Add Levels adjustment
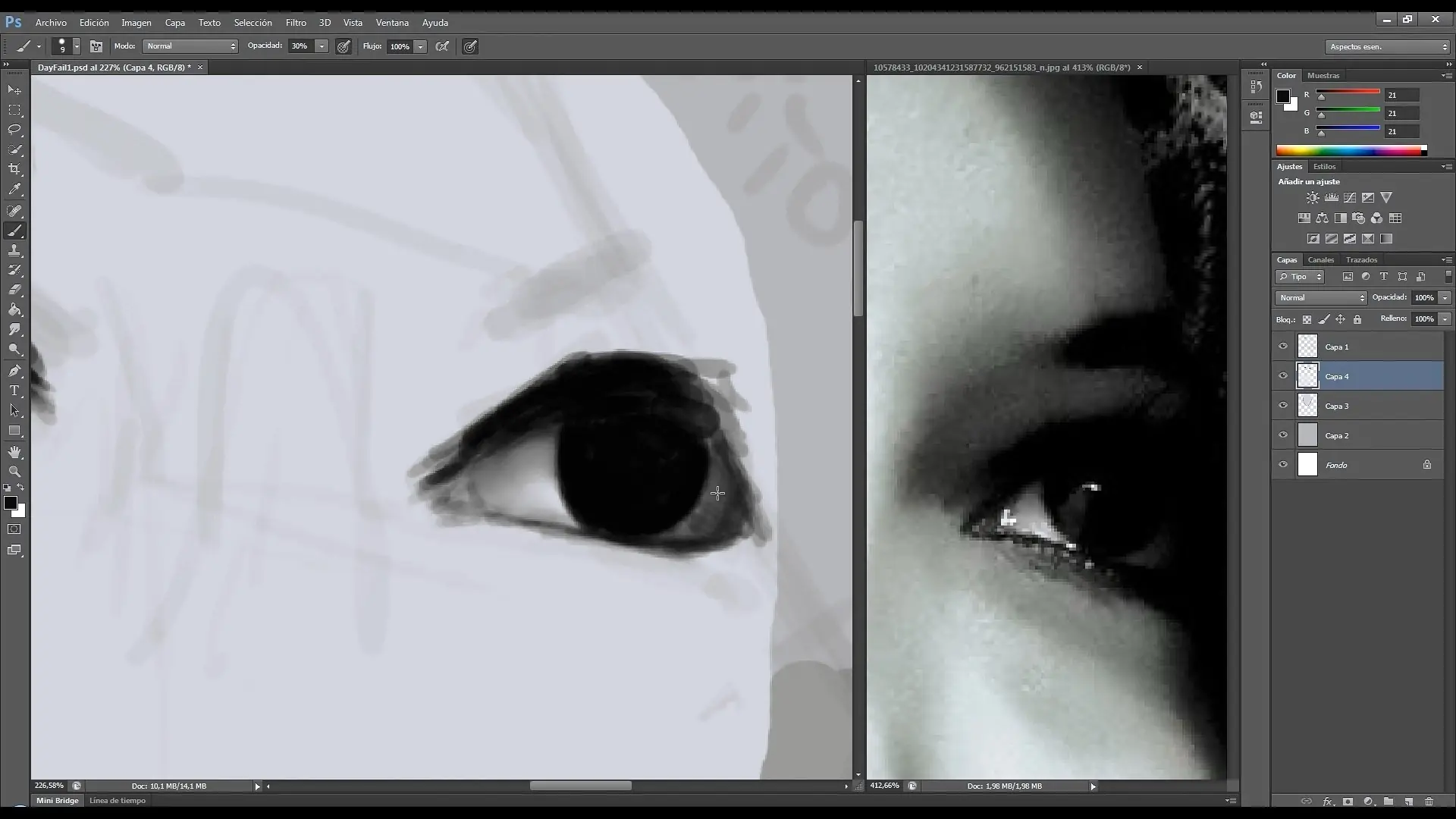Viewport: 1456px width, 819px height. point(1332,198)
